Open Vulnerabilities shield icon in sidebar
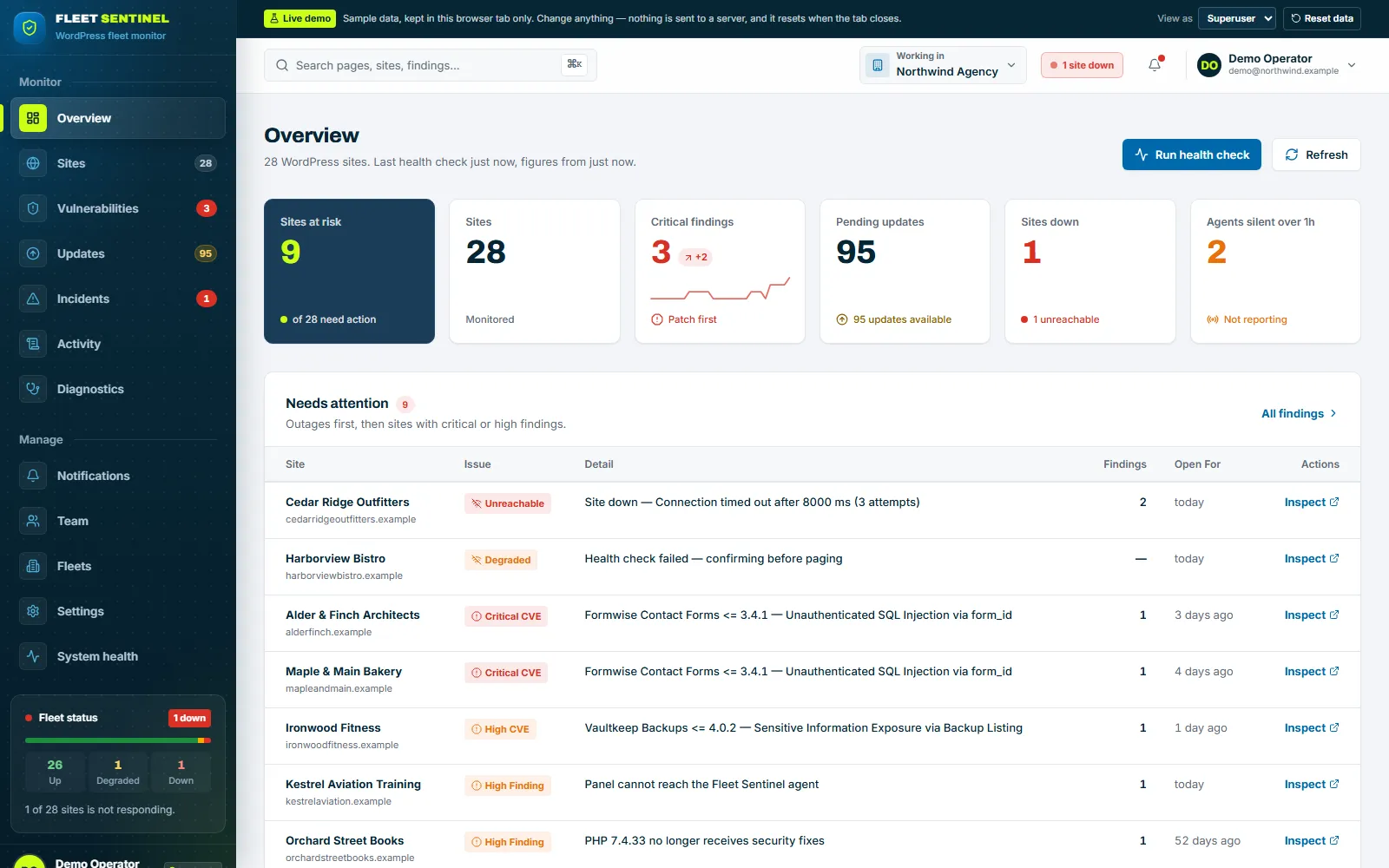 pyautogui.click(x=33, y=208)
